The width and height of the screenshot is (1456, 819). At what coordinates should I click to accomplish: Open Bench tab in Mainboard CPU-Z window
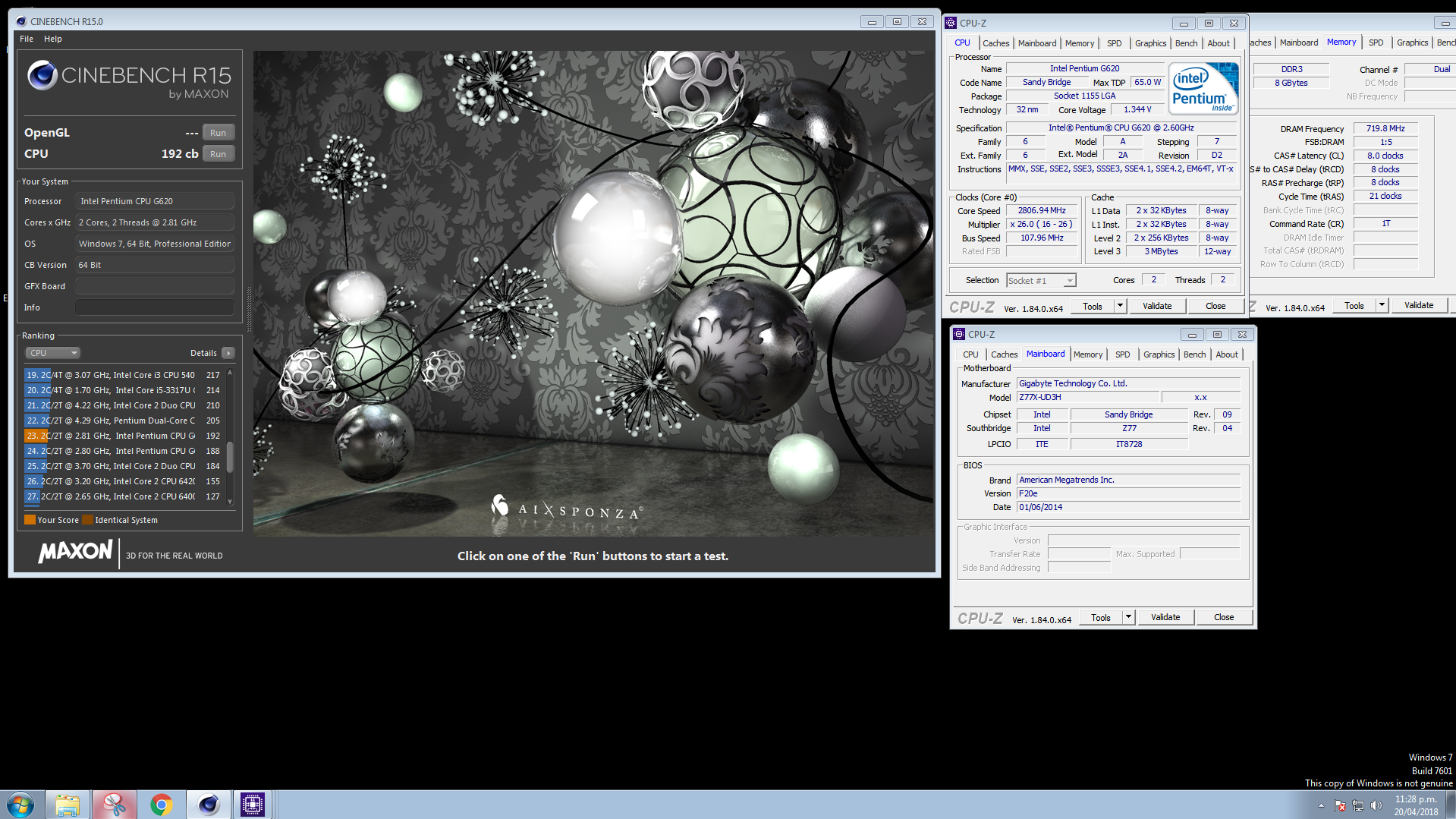pyautogui.click(x=1194, y=354)
